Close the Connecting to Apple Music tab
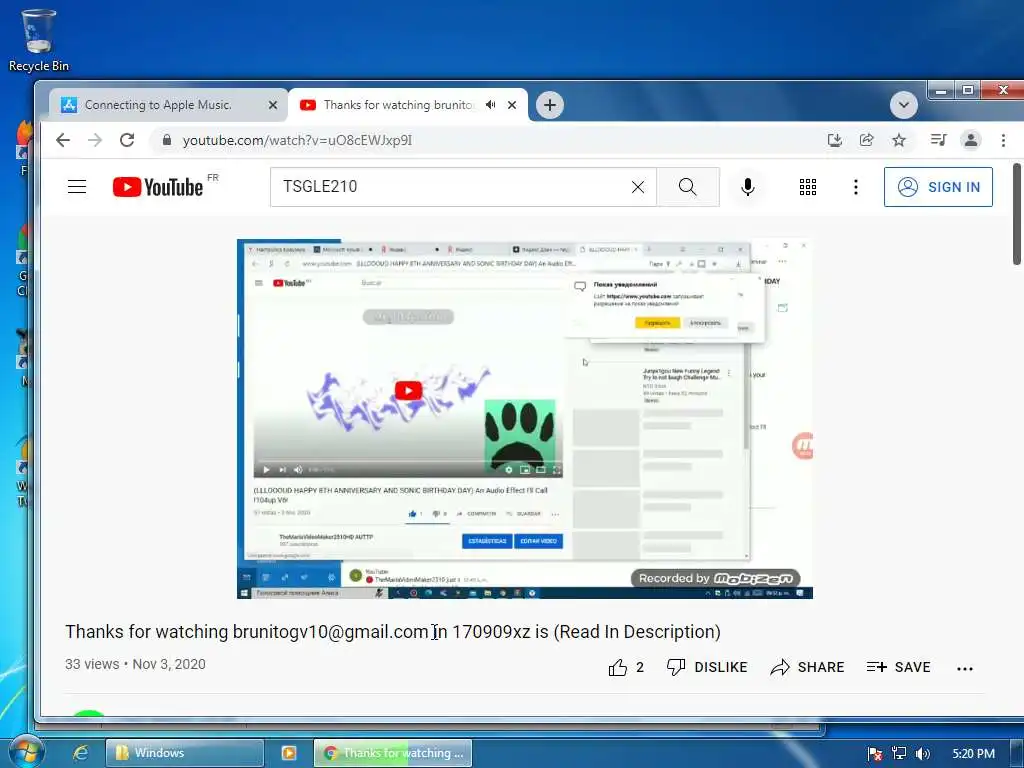 click(x=273, y=104)
